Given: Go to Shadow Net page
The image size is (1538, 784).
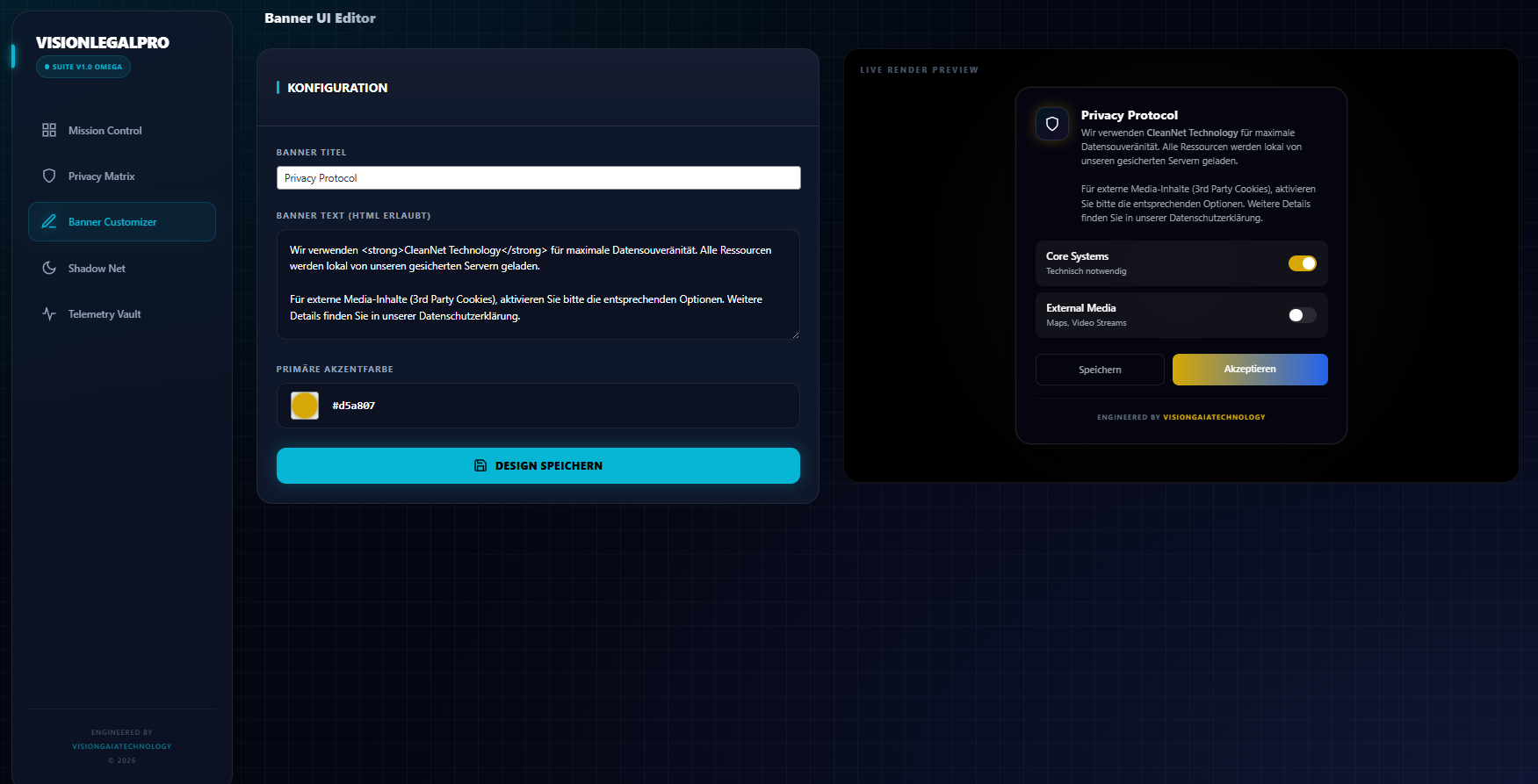Looking at the screenshot, I should 122,268.
